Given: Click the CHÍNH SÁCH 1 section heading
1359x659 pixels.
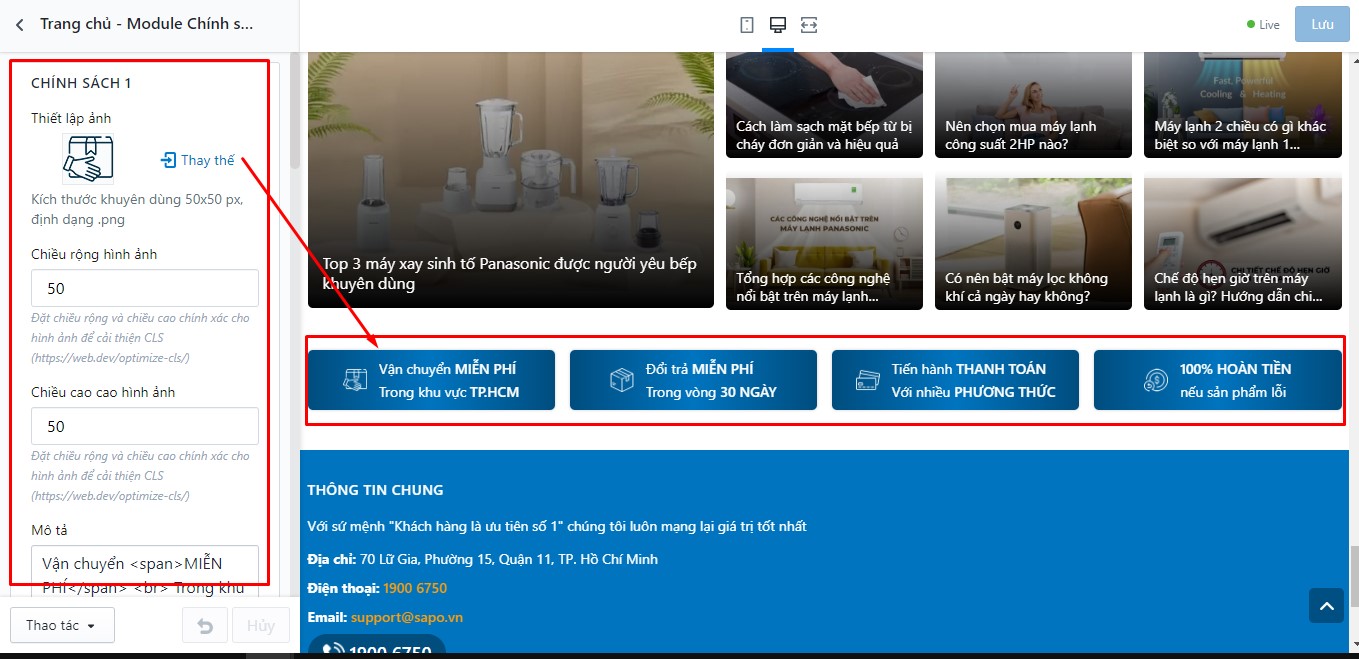Looking at the screenshot, I should click(x=81, y=83).
